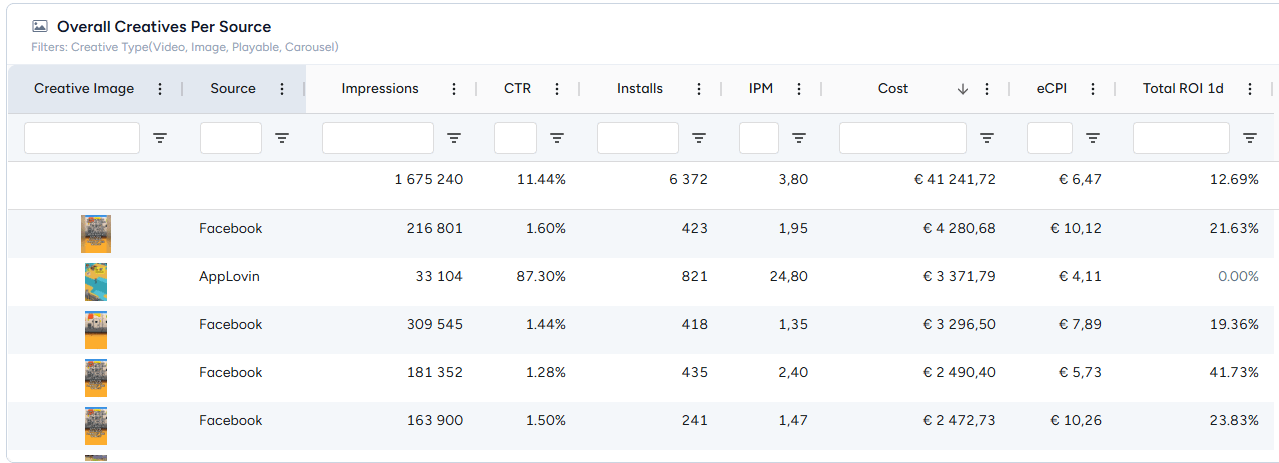1279x463 pixels.
Task: Click the Impressions column three-dot menu
Action: [454, 89]
